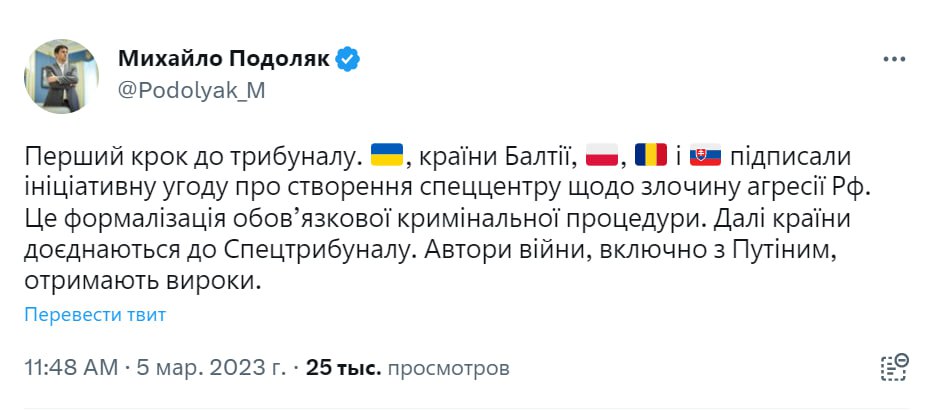Click the dashed document icon with minus
Viewport: 929px width, 410px height.
[x=893, y=367]
